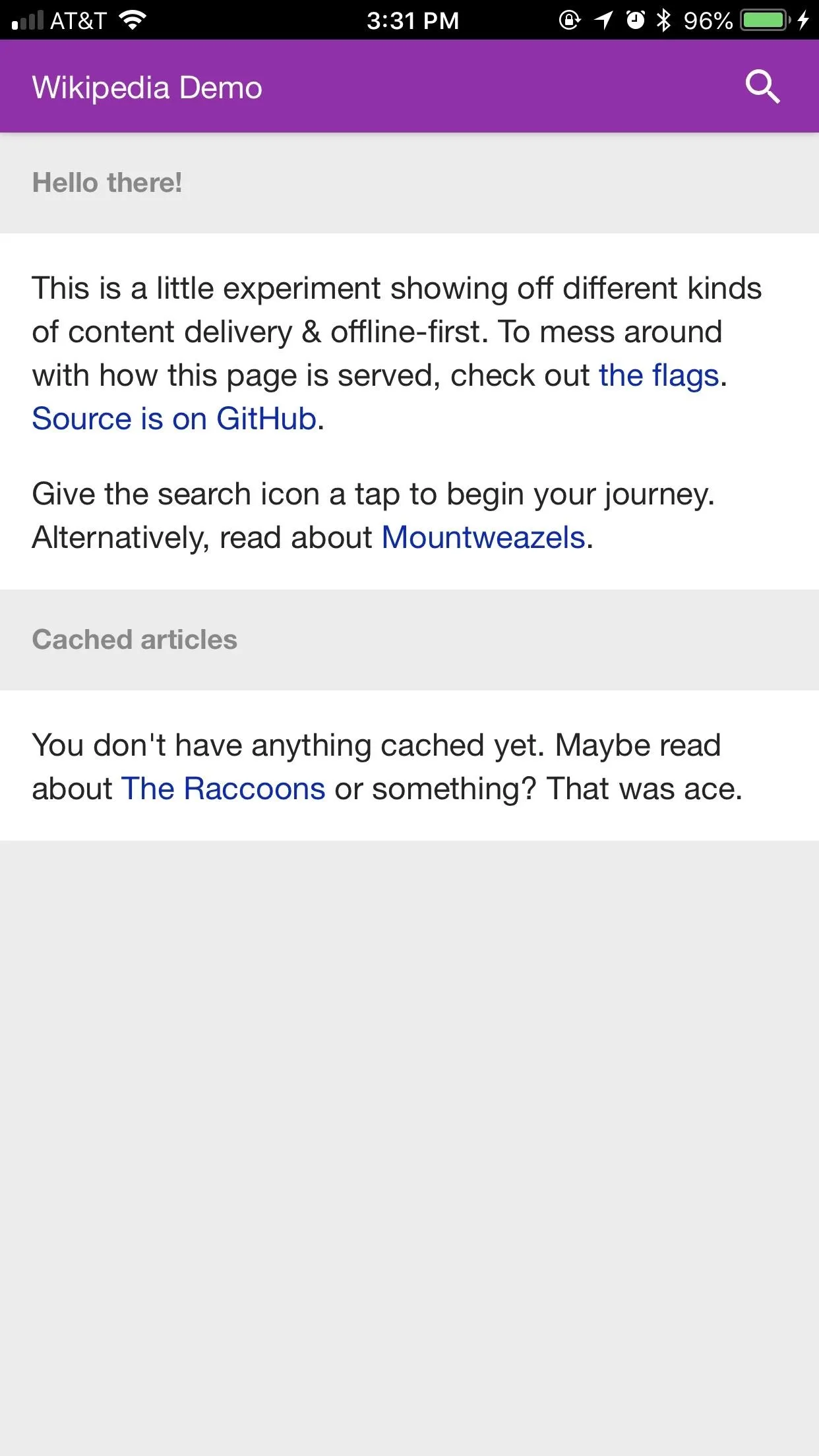Tap the location arrow status icon
This screenshot has height=1456, width=819.
603,20
